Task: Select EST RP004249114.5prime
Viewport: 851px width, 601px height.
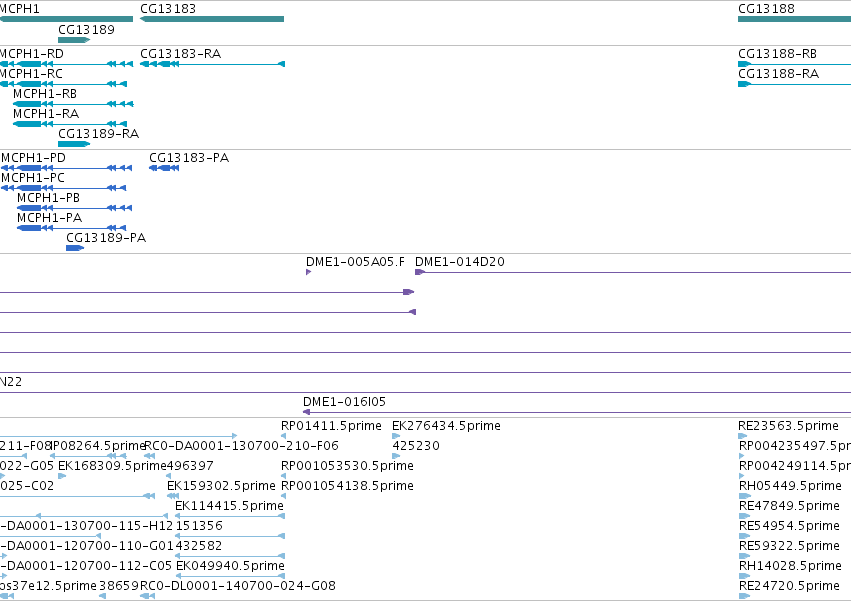Action: click(x=795, y=466)
